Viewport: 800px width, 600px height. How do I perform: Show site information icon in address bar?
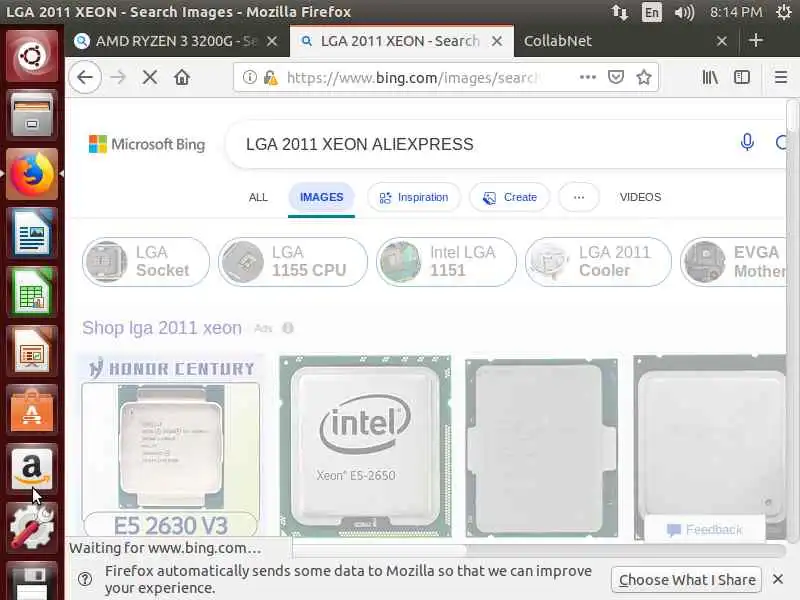(x=249, y=78)
